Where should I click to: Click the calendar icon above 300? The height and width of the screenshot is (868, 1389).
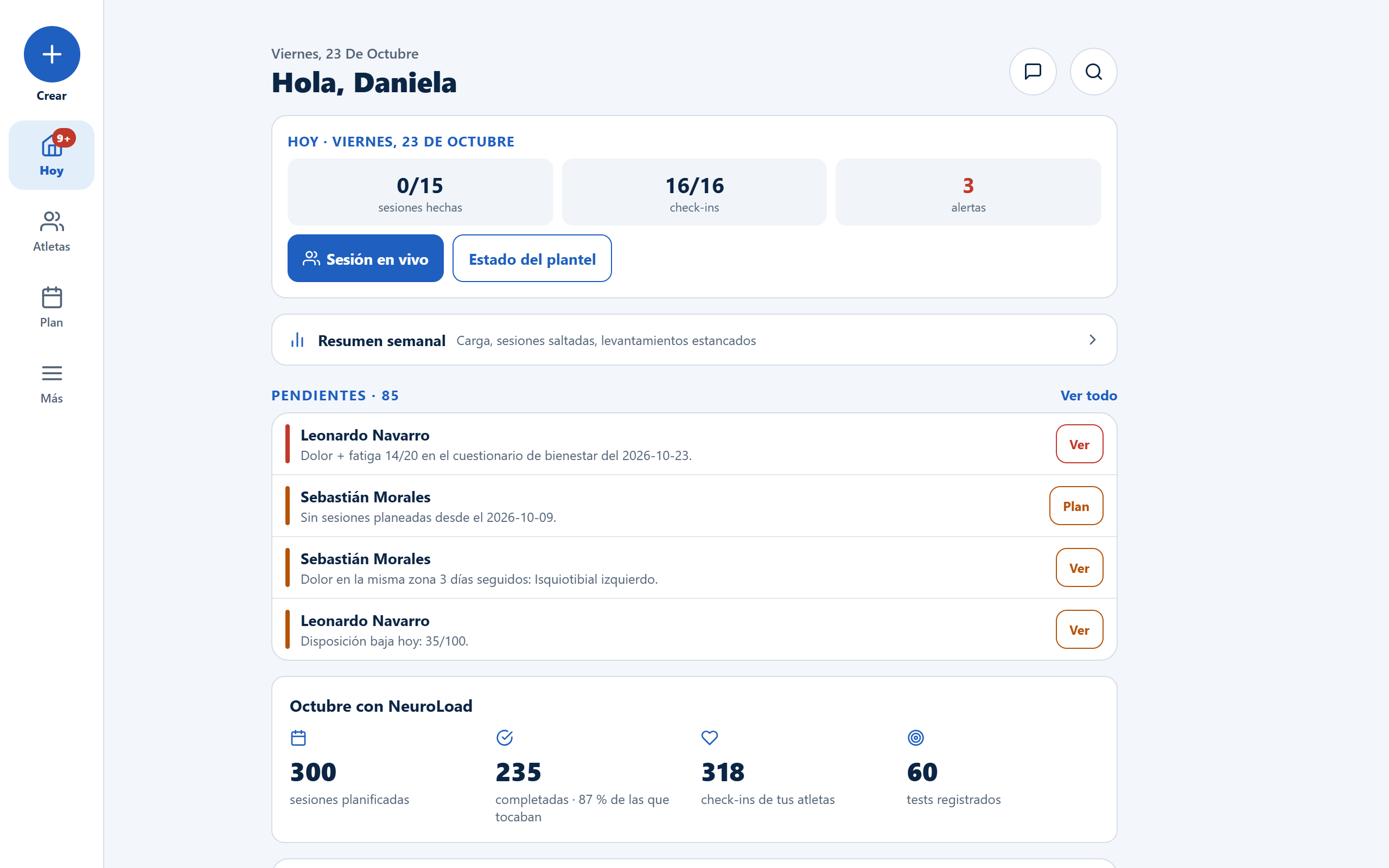point(298,738)
